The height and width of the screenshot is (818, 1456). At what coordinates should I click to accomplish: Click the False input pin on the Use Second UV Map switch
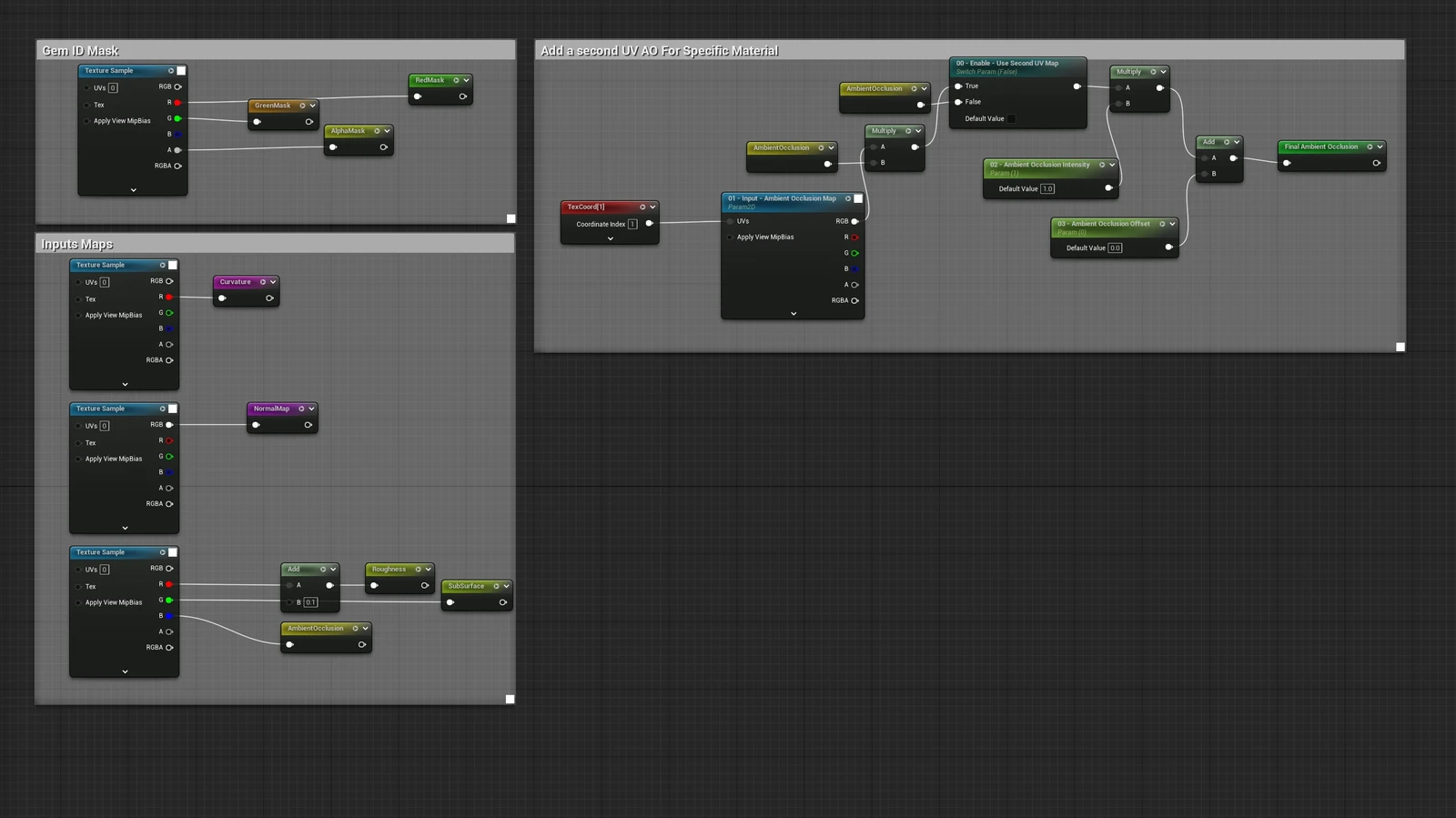958,102
